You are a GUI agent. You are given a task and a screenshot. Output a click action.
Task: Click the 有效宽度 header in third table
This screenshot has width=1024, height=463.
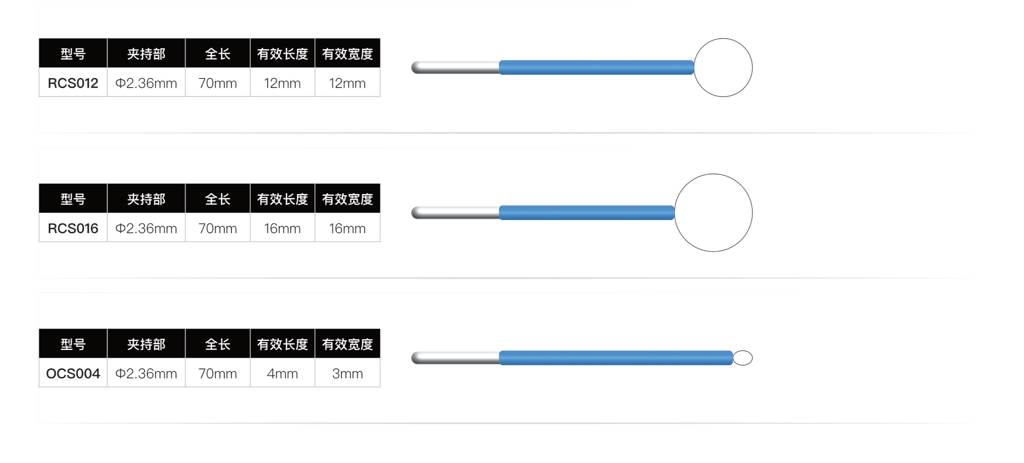coord(347,344)
